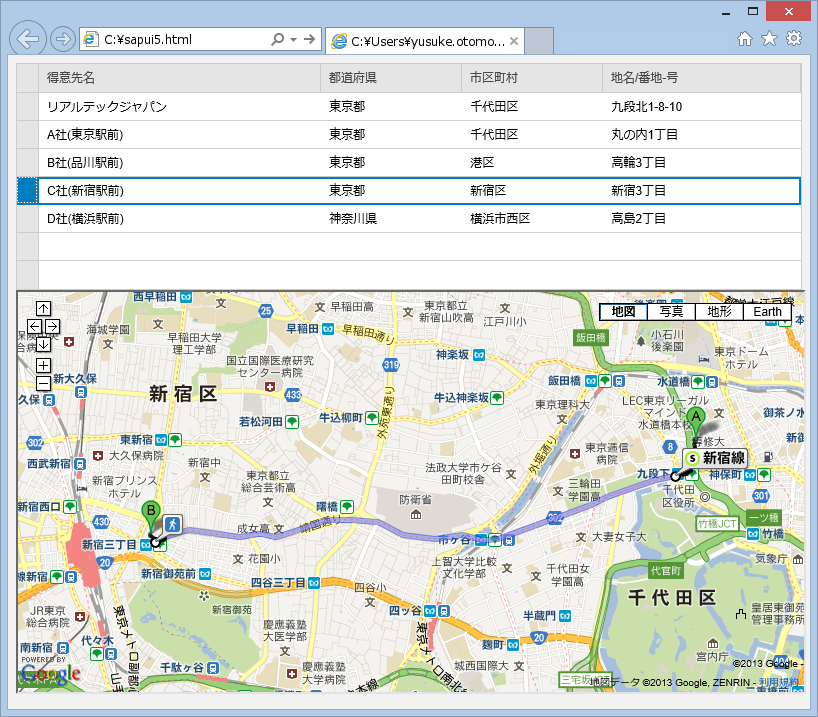
Task: Open the address bar dropdown arrow
Action: 293,40
